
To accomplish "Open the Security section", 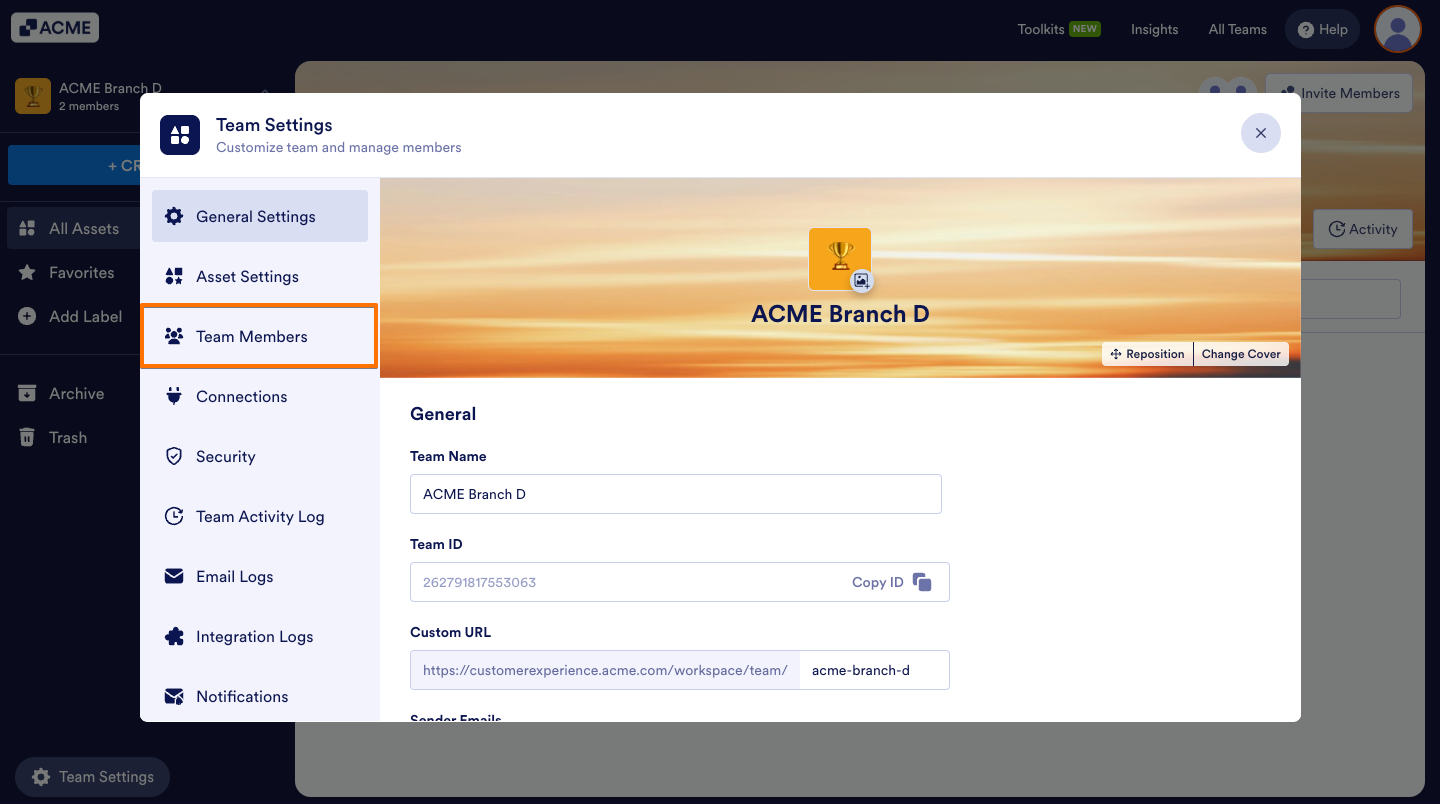I will 259,456.
